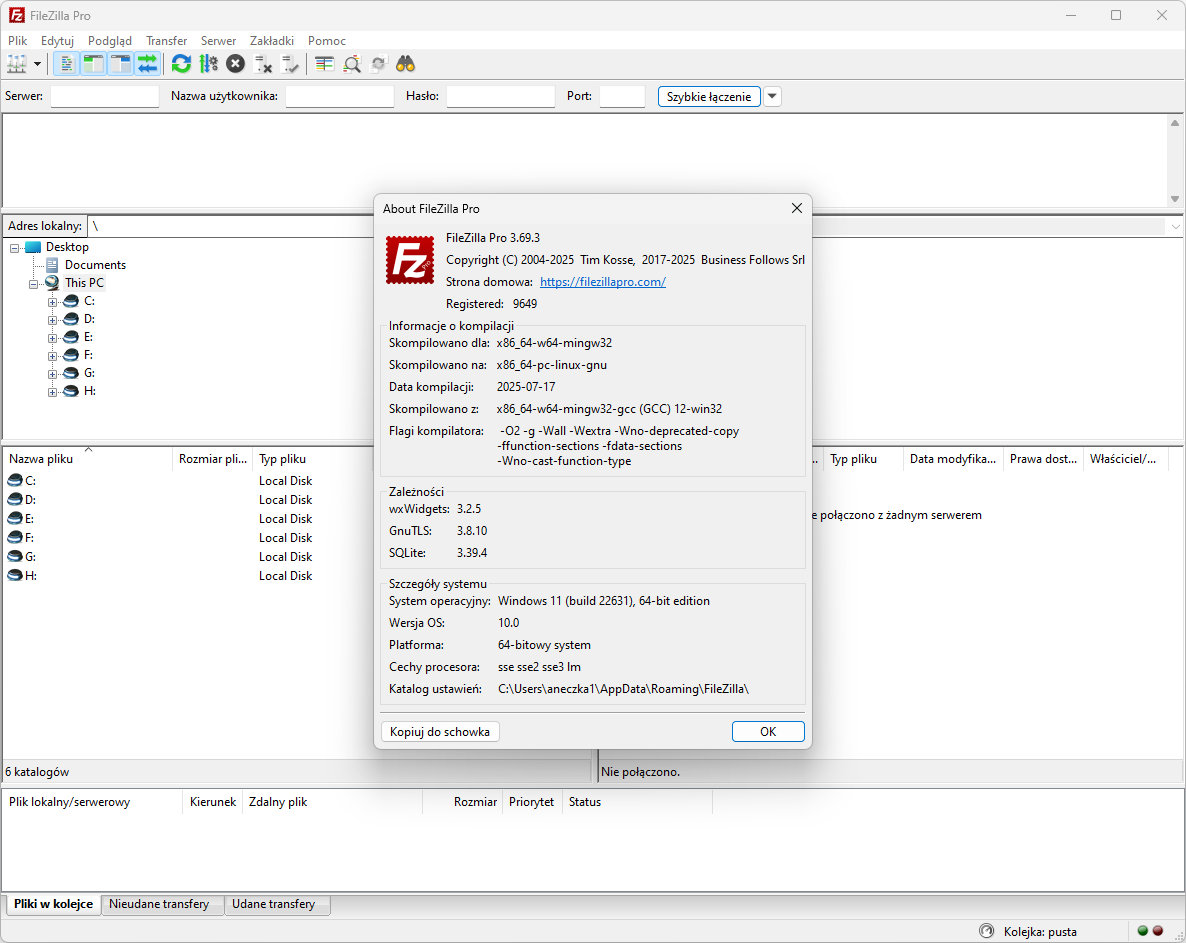
Task: Click the FileZilla Pro logo in About dialog
Action: 410,259
